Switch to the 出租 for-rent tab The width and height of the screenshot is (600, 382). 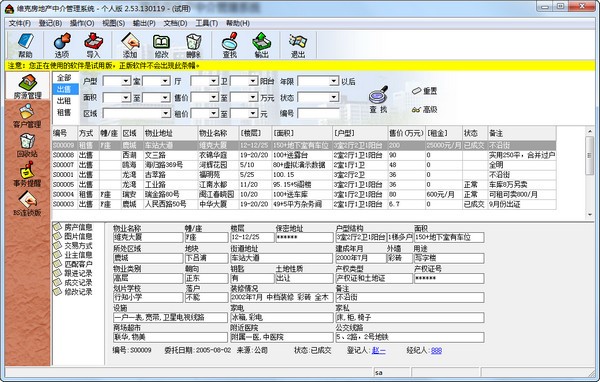pos(64,101)
